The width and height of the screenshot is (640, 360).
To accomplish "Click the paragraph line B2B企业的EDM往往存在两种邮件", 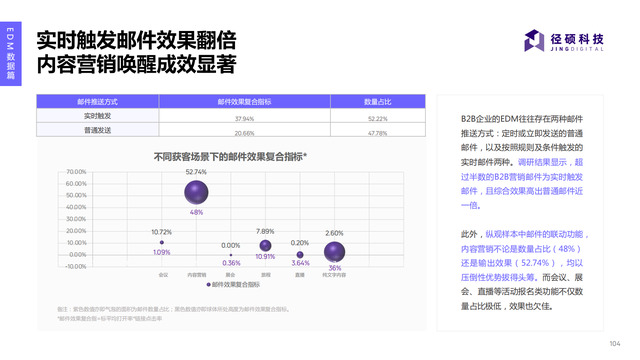I will [522, 119].
